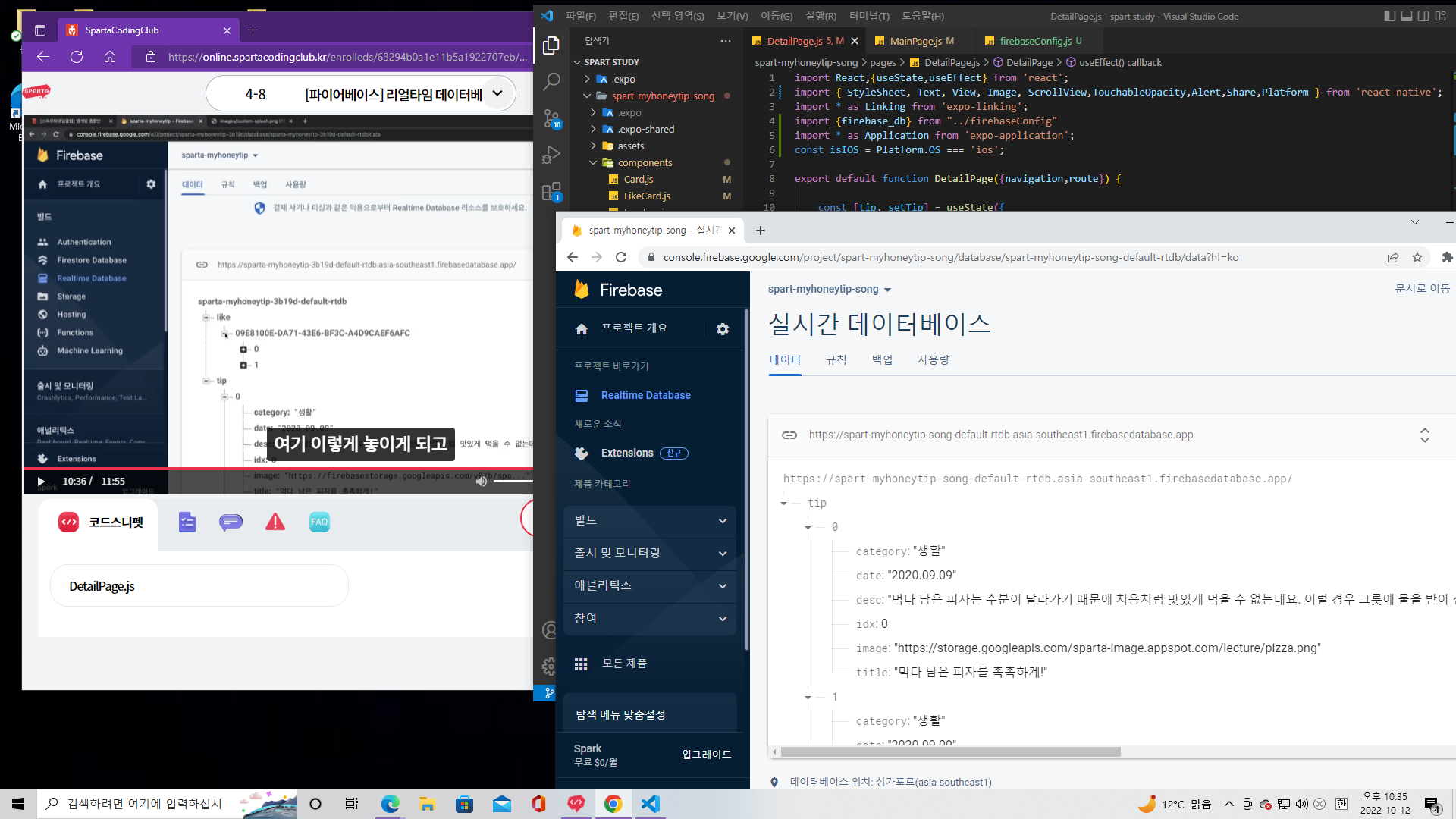Collapse the tip node in database tree
Screen dimensions: 1456x819
point(783,504)
